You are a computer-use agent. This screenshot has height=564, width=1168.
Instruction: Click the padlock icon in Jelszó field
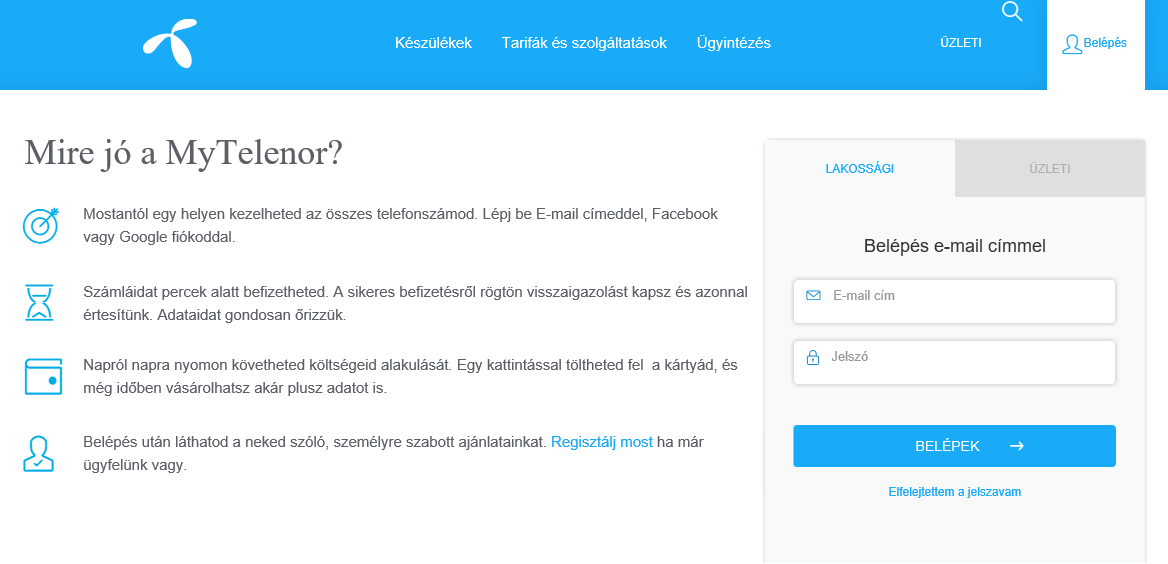tap(813, 358)
